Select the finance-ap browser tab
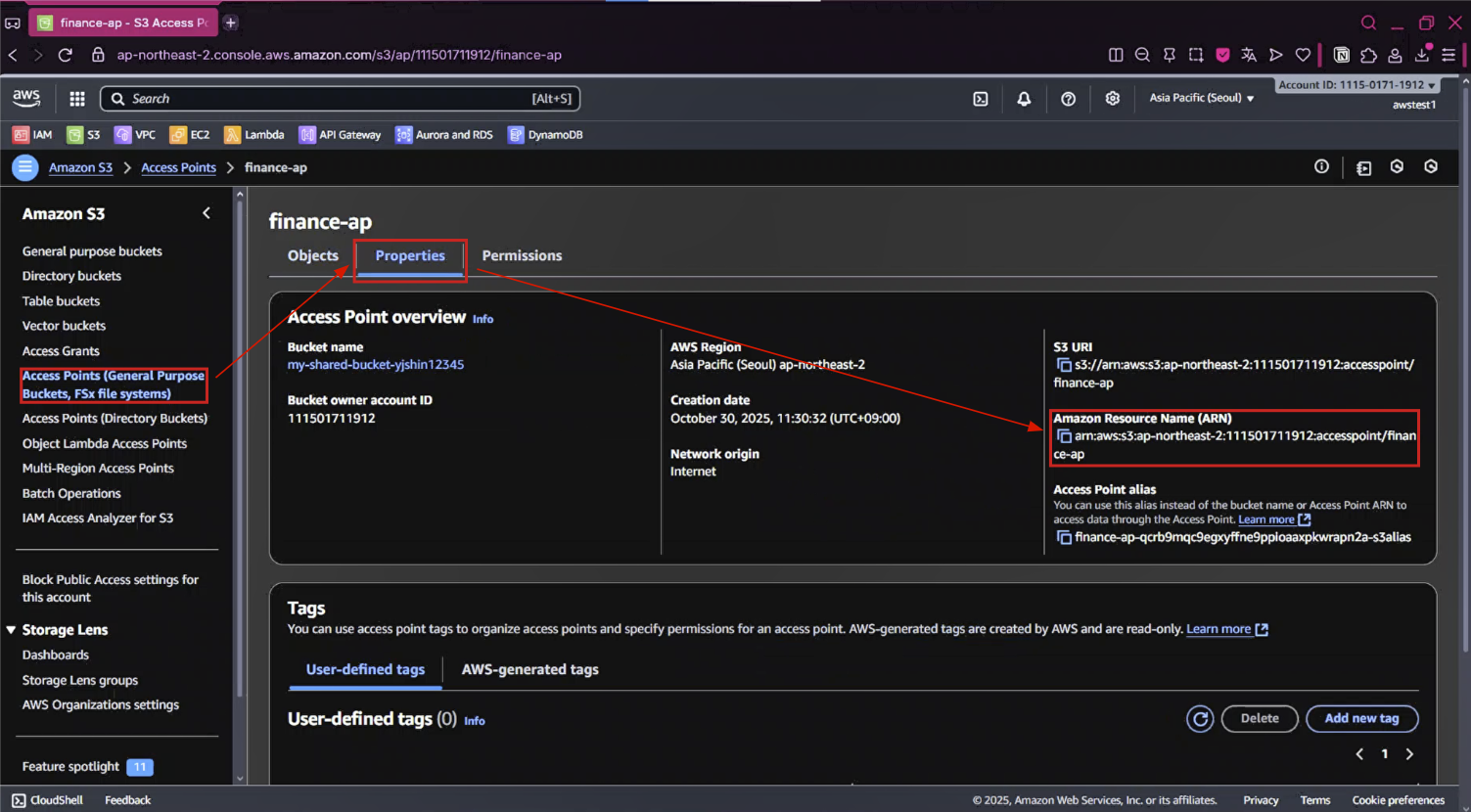1471x812 pixels. coord(124,23)
